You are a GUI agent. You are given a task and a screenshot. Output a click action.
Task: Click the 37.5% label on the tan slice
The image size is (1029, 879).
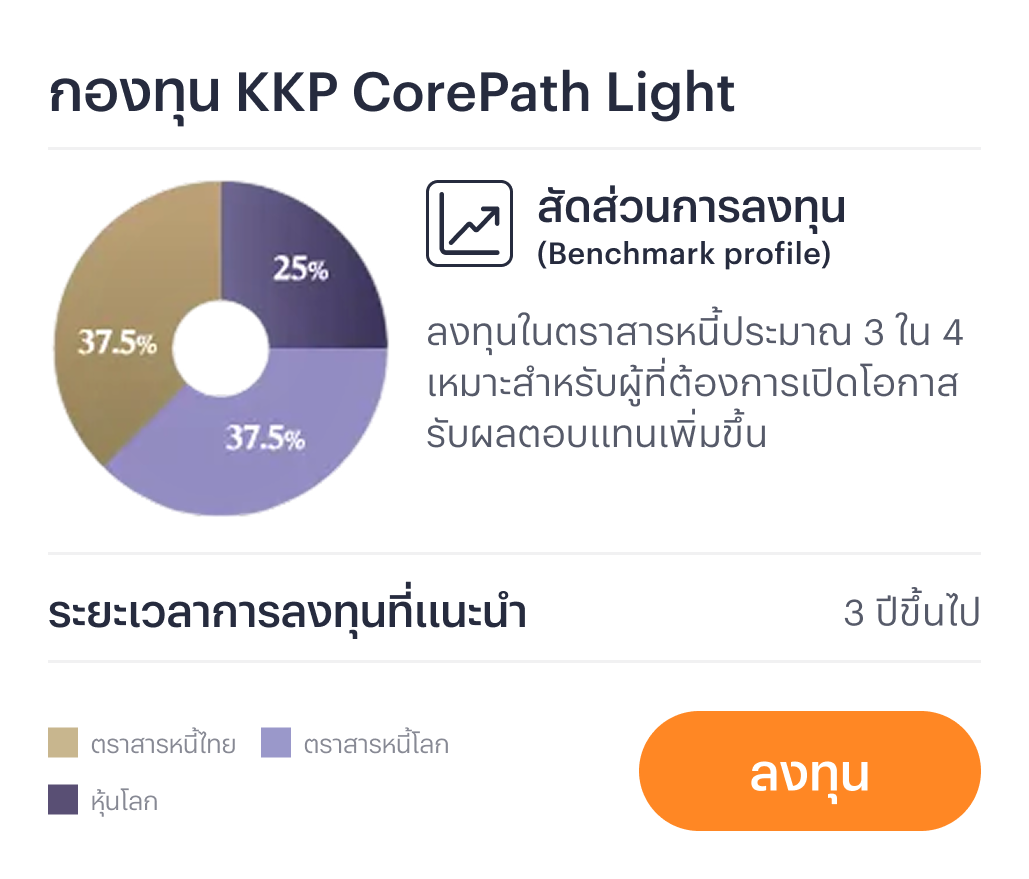pyautogui.click(x=118, y=344)
